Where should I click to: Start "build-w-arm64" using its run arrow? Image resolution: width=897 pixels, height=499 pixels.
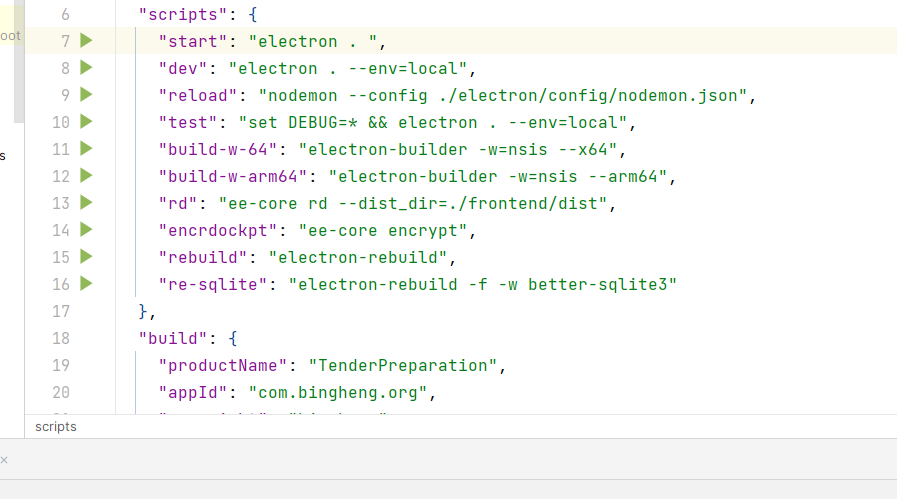tap(85, 176)
